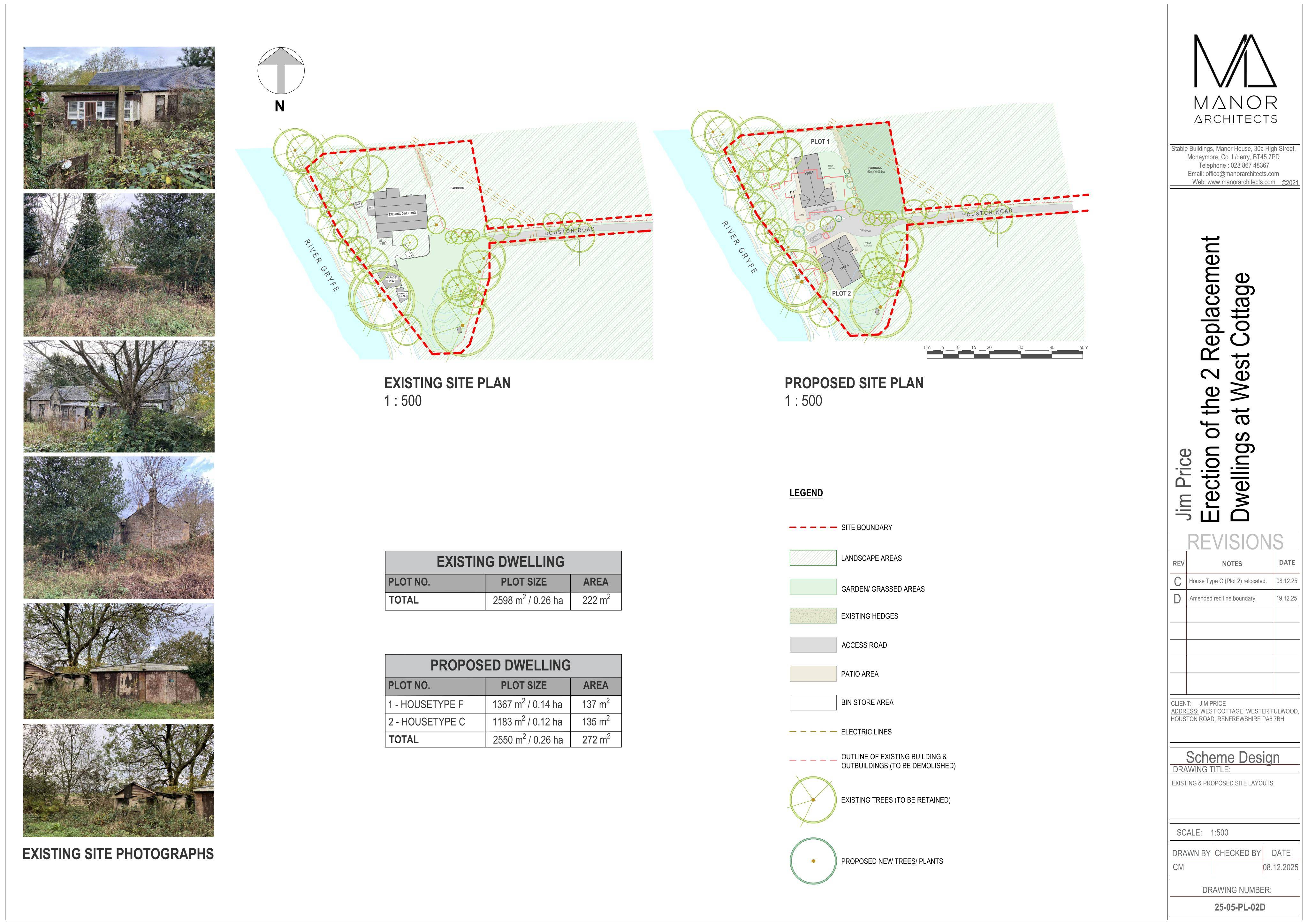Select revision D 'Amended red line boundary.'
Screen dimensions: 1308x924
click(x=1222, y=598)
